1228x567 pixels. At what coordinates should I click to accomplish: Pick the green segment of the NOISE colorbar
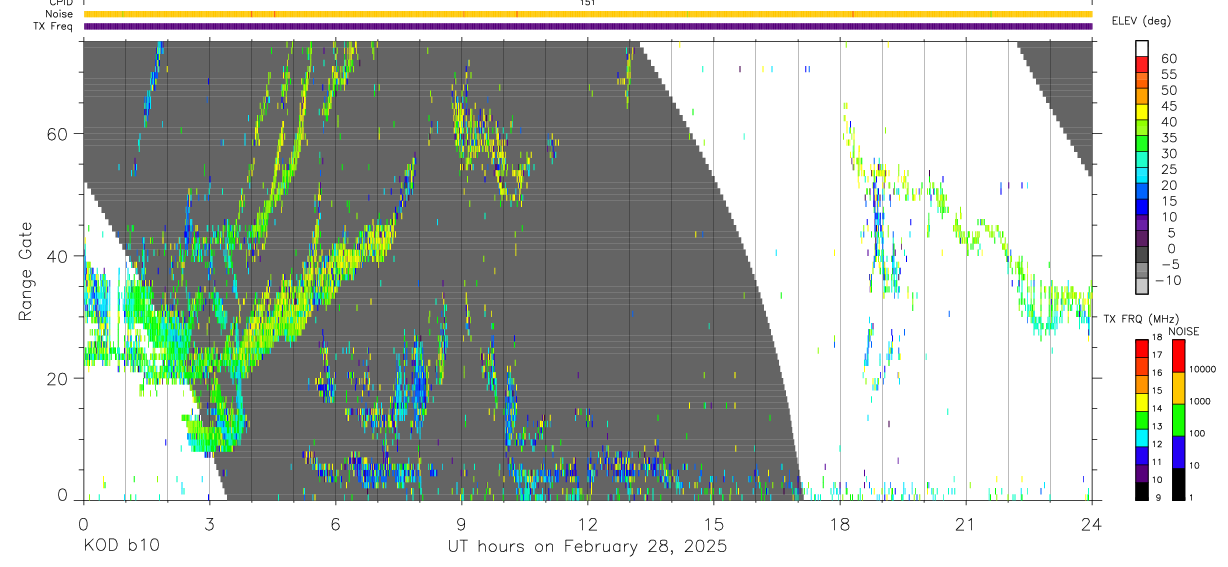[x=1178, y=419]
